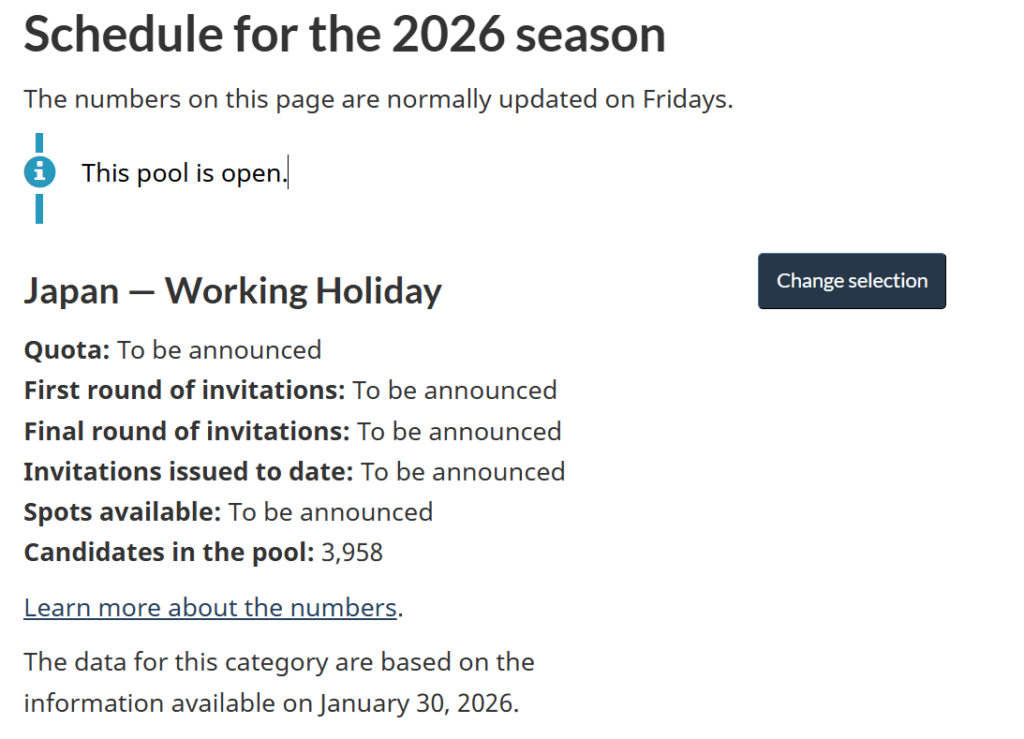The image size is (1024, 739).
Task: Click To be announced beside Spots available
Action: pos(331,512)
